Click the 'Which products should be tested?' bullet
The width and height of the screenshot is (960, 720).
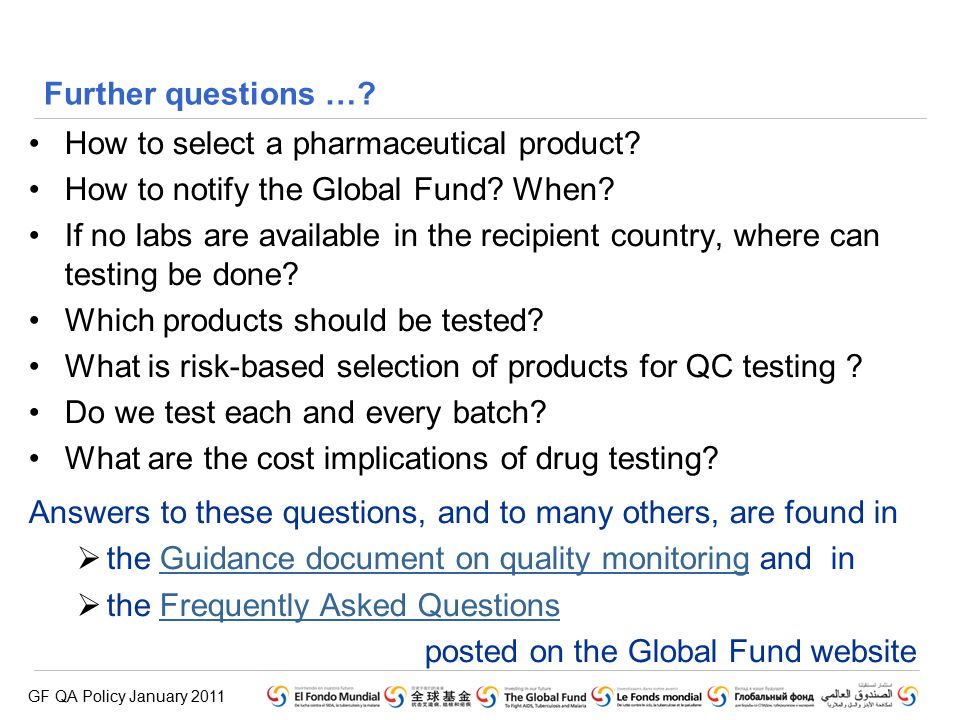click(x=304, y=321)
